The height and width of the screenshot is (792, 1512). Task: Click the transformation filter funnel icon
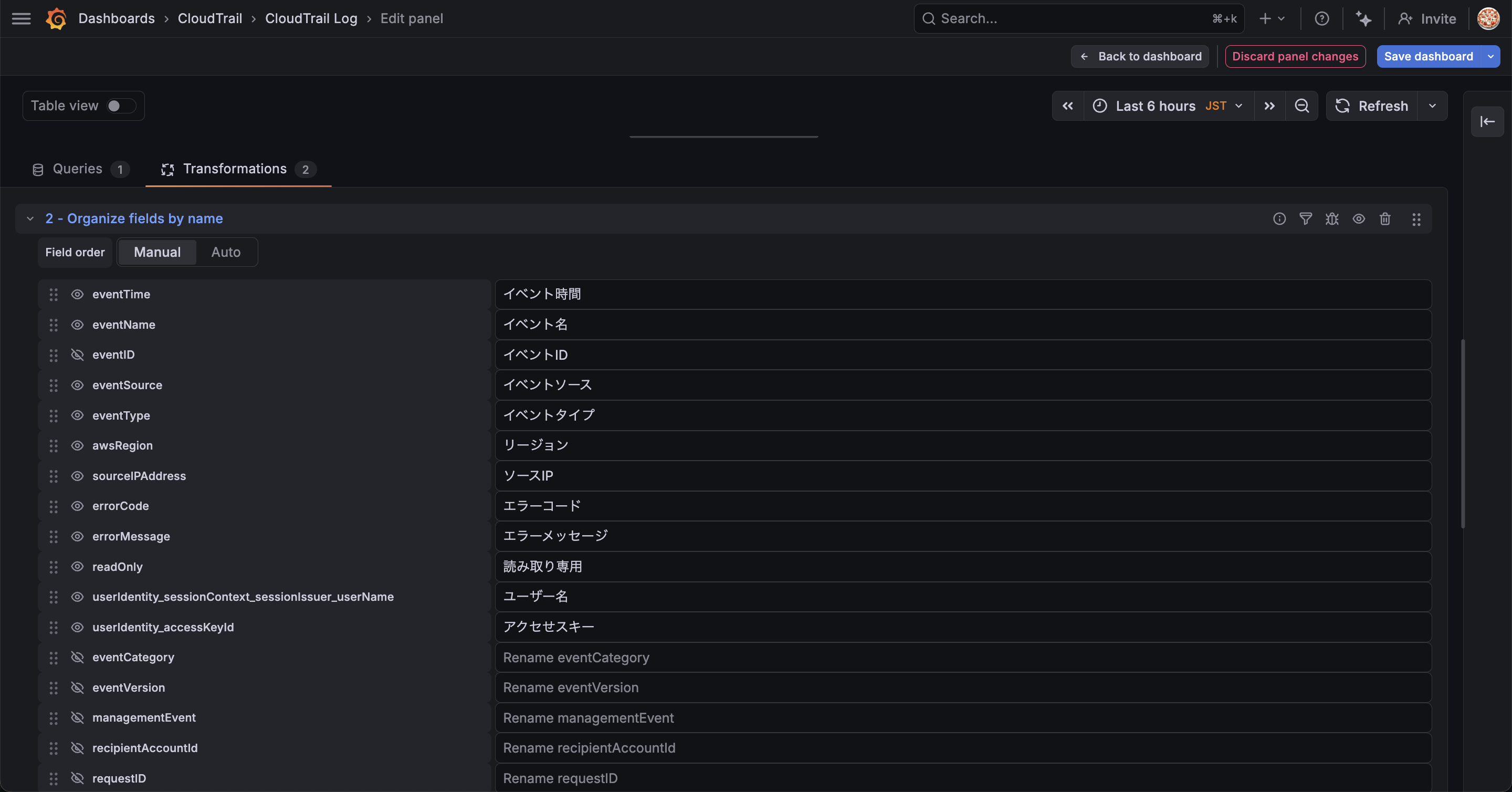coord(1305,219)
